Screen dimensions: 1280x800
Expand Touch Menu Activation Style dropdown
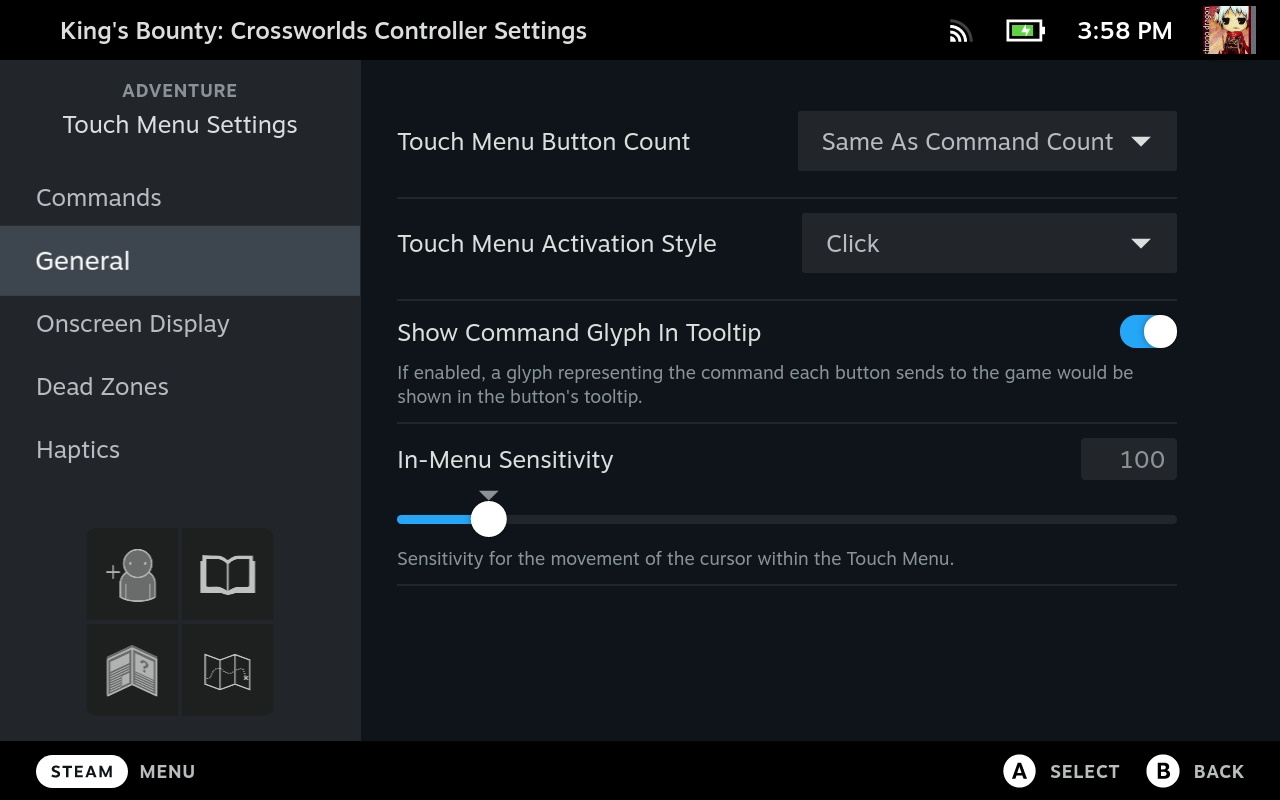coord(988,244)
